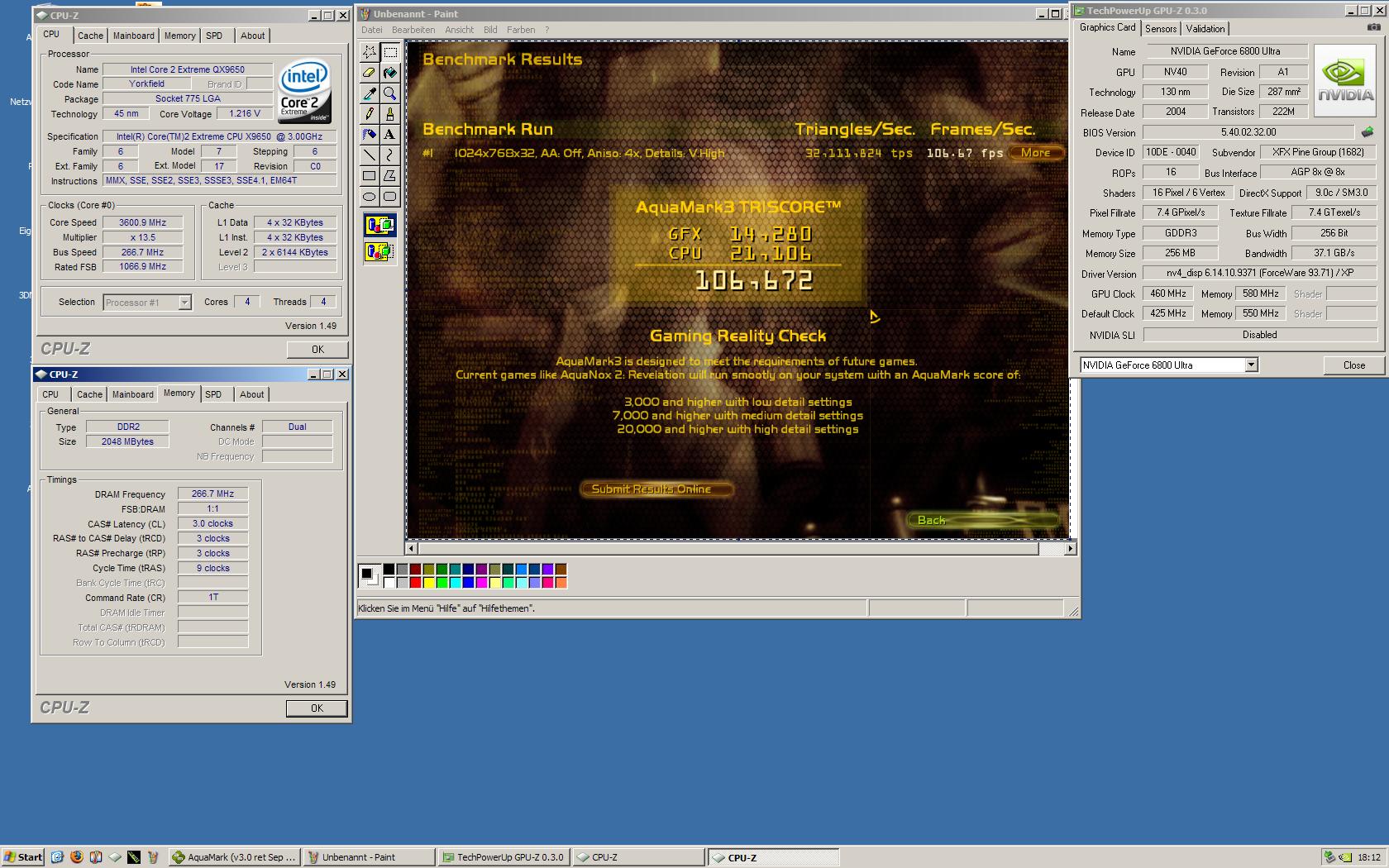The height and width of the screenshot is (868, 1389).
Task: Click the Driver Version field in GPU-Z
Action: [x=1260, y=273]
